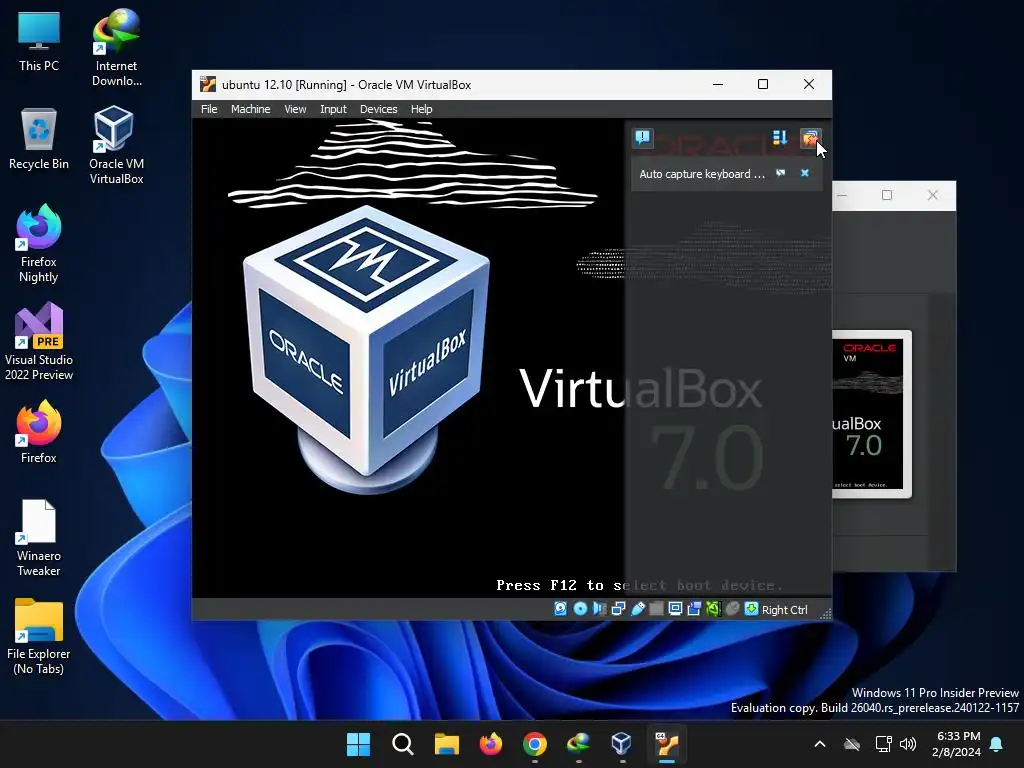Image resolution: width=1024 pixels, height=768 pixels.
Task: Switch to VirtualBox Manager on the taskbar
Action: (622, 744)
